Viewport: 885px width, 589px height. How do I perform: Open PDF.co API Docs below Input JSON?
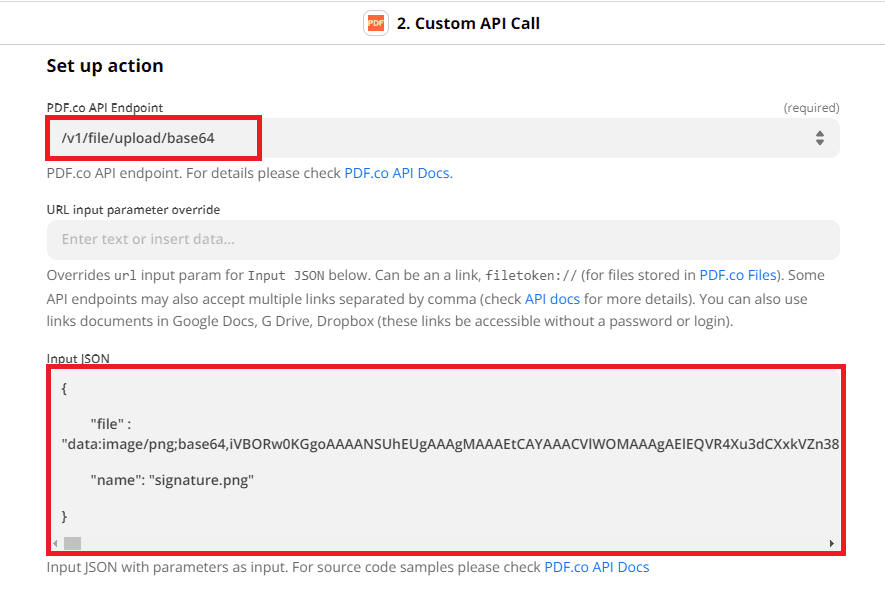597,567
